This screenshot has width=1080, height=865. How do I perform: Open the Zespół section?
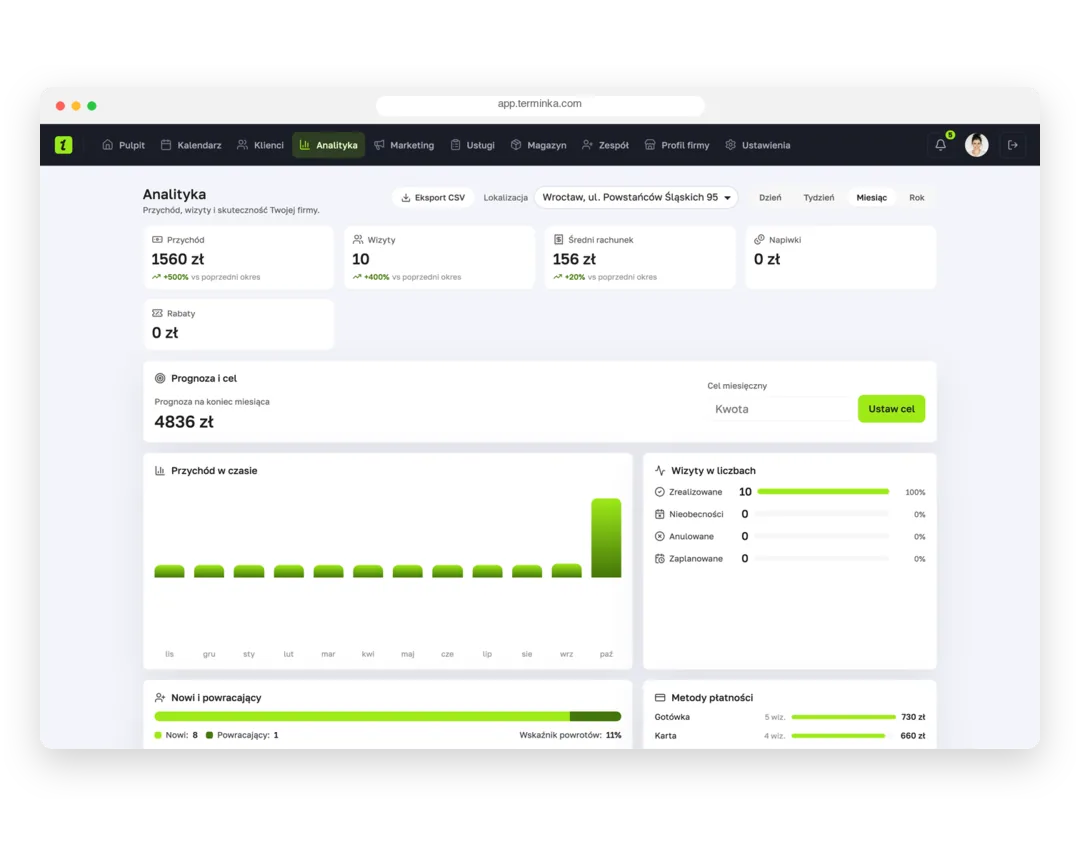point(605,145)
